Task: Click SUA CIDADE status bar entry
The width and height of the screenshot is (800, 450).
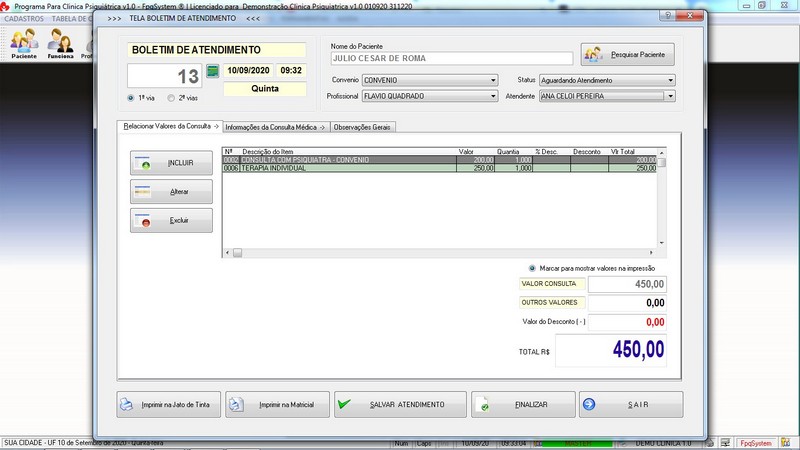Action: tap(84, 443)
